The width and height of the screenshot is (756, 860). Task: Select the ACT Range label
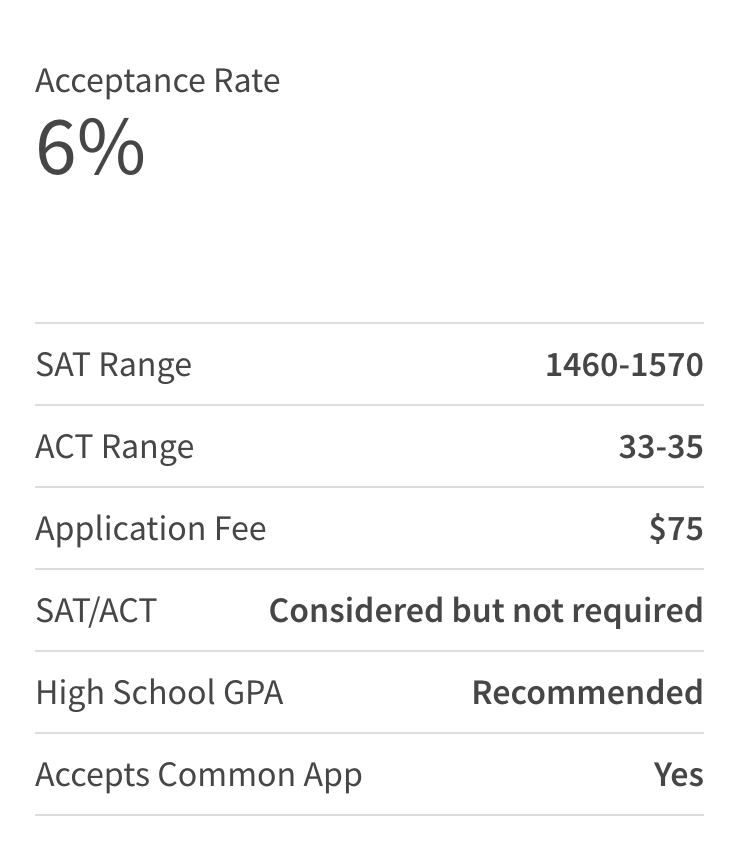point(114,447)
